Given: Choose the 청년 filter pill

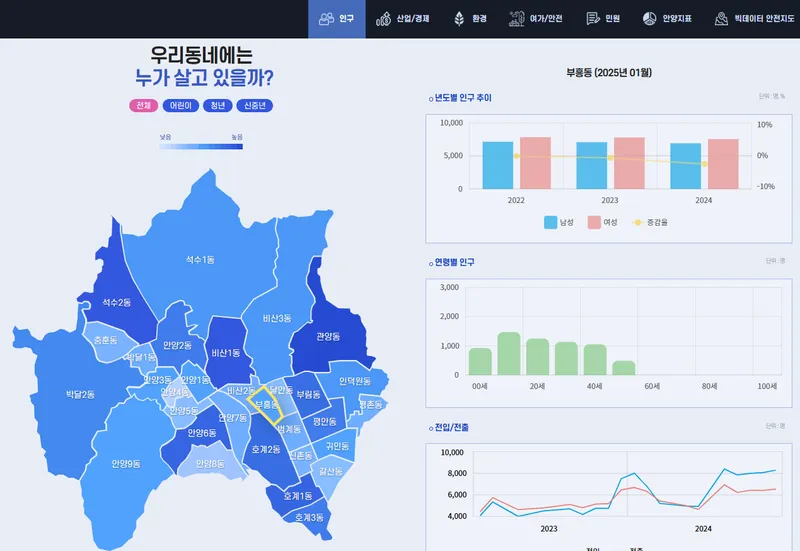Looking at the screenshot, I should (x=216, y=106).
